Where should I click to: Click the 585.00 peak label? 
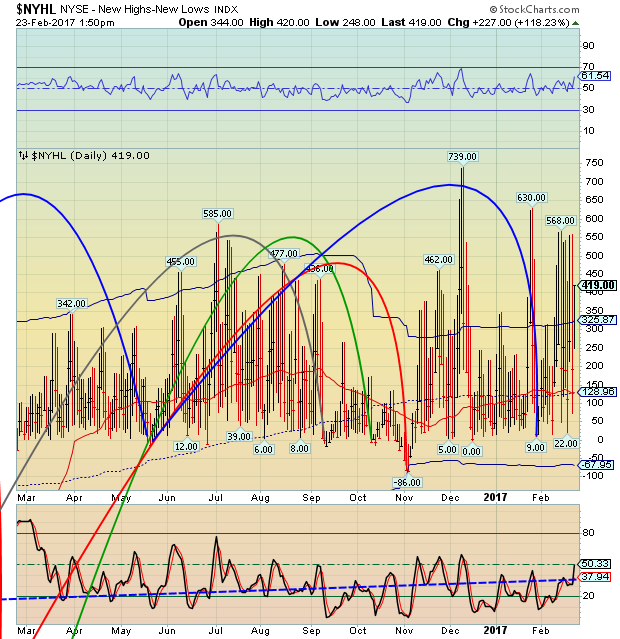click(x=217, y=214)
